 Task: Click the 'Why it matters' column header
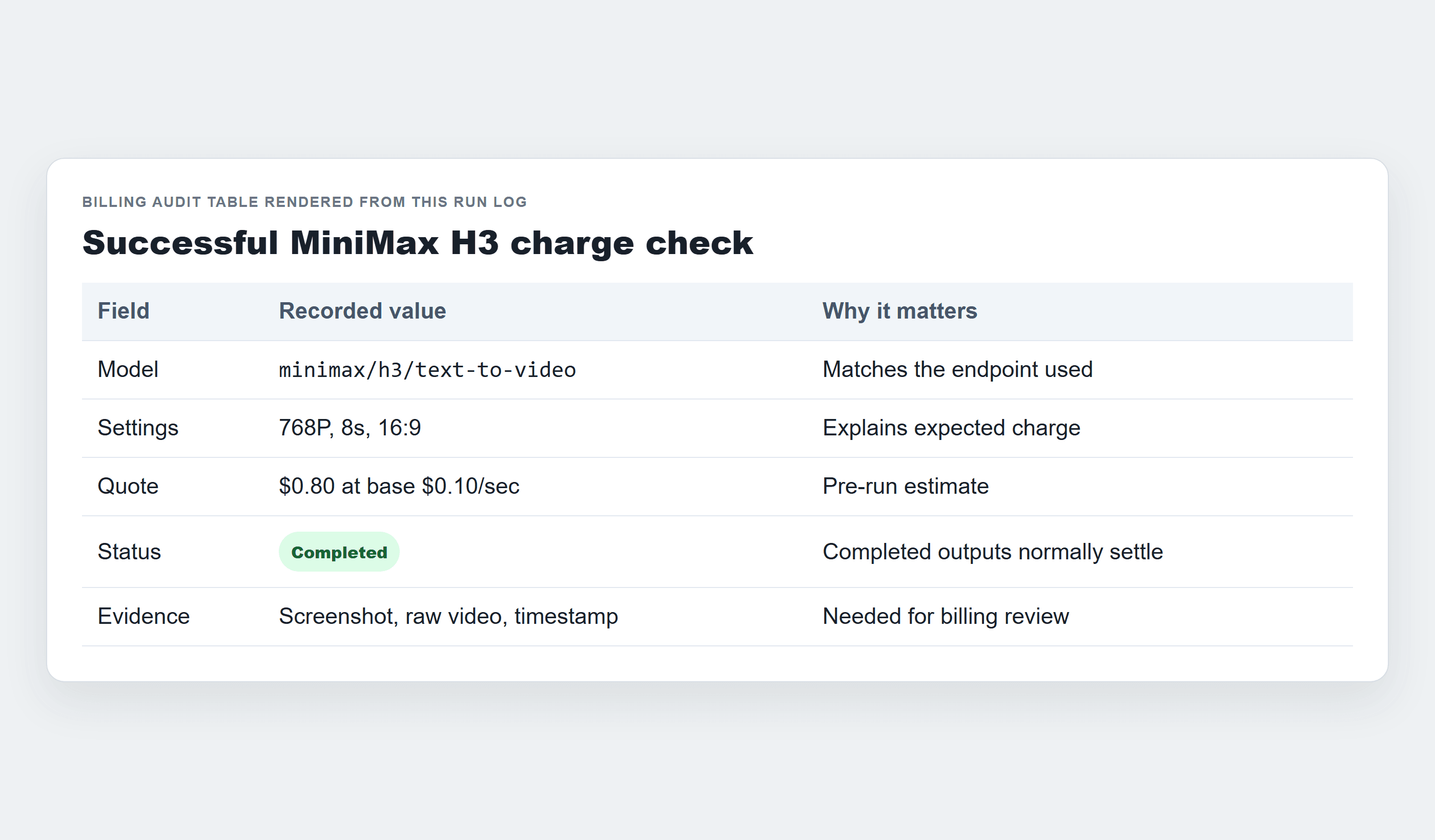point(900,311)
